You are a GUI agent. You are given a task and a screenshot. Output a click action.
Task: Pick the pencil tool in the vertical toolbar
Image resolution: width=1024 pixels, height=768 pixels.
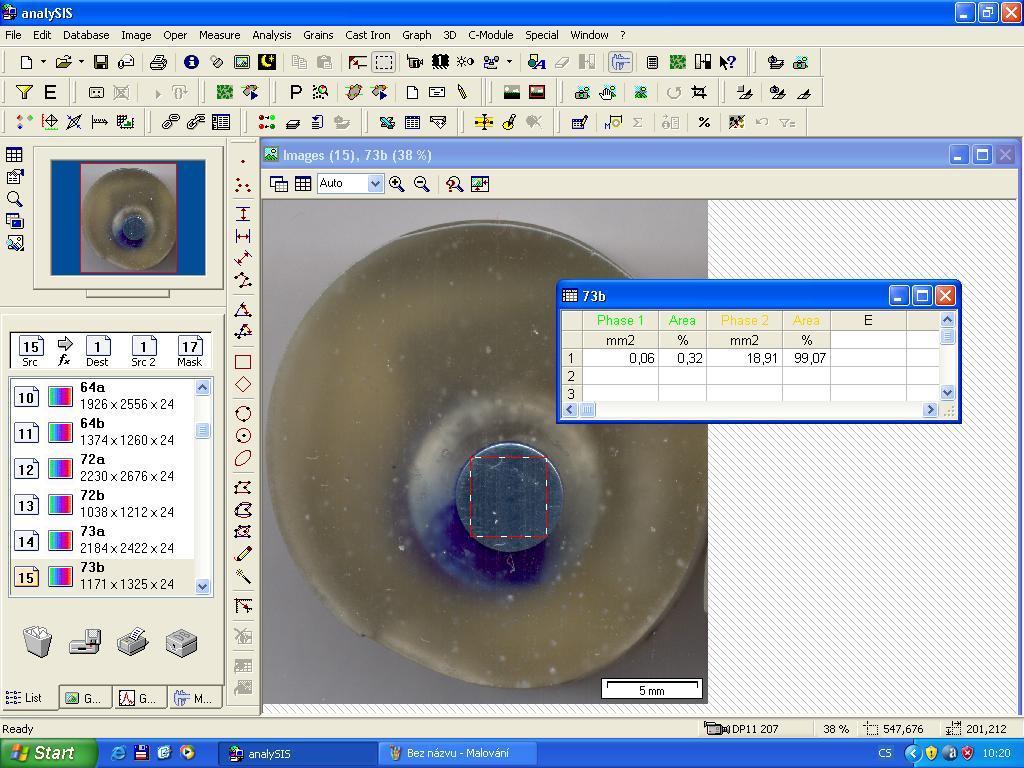click(x=243, y=554)
